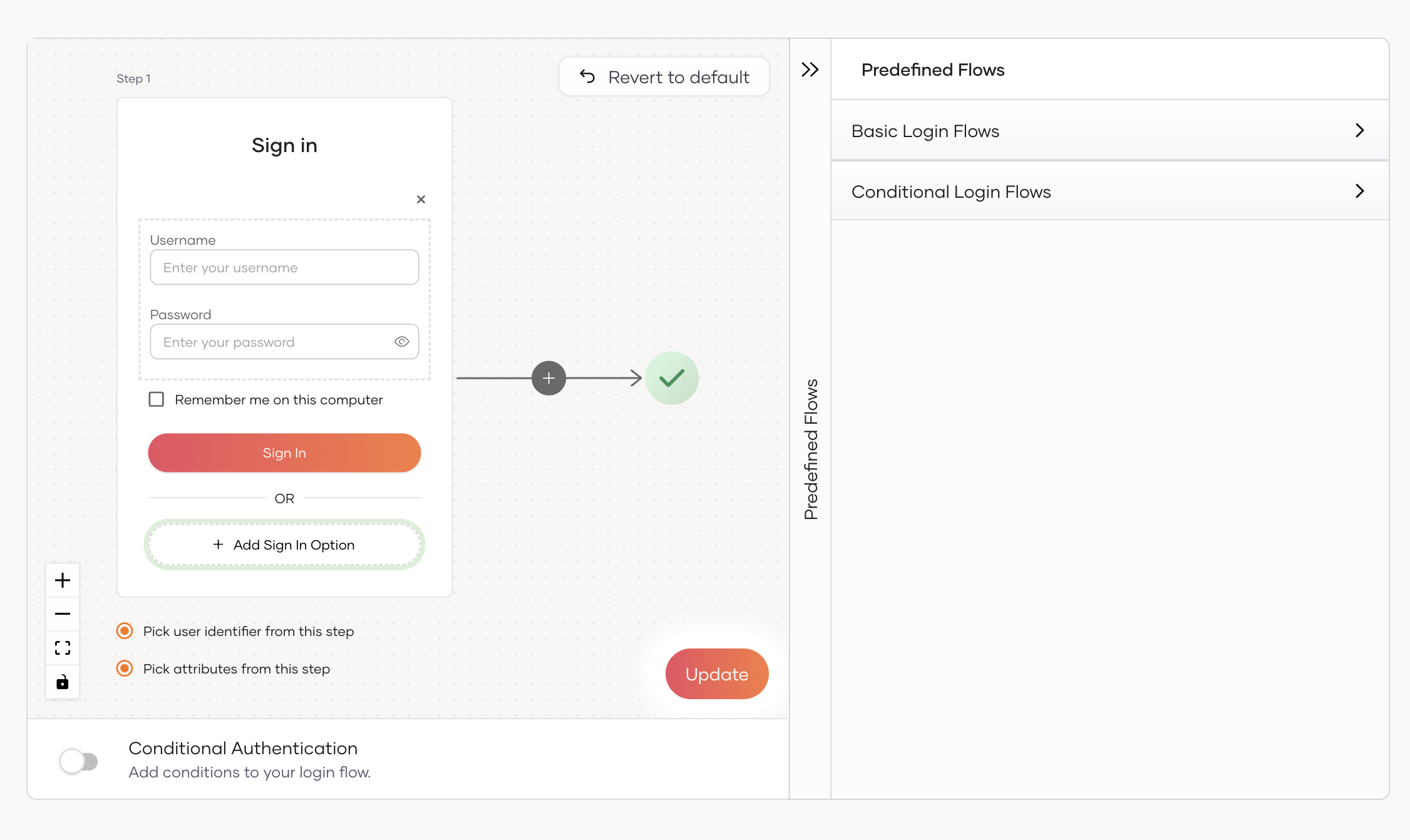Collapse the Predefined Flows panel with double-chevron icon
The image size is (1410, 840).
pyautogui.click(x=810, y=69)
